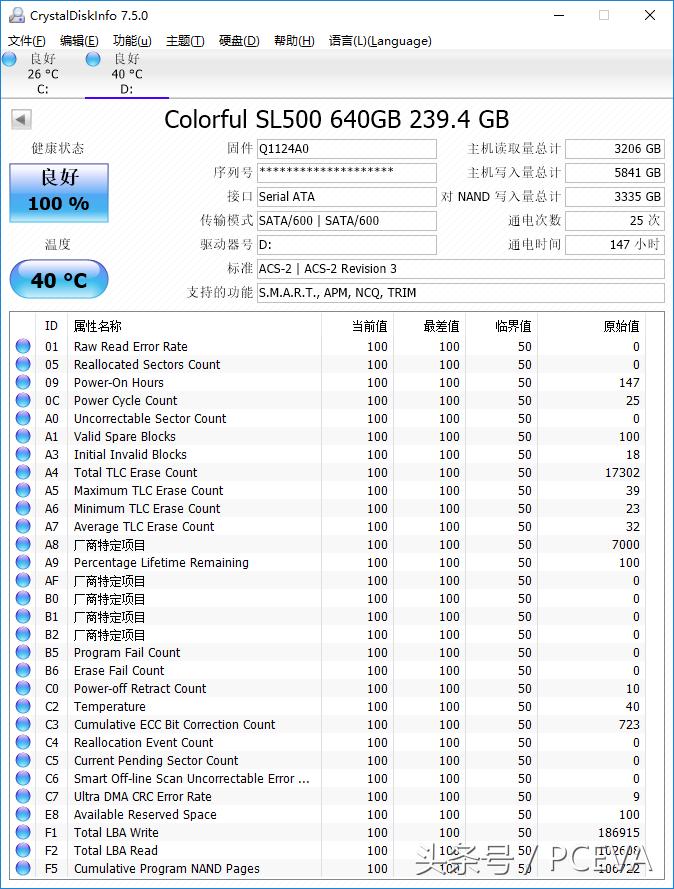
Task: Click the status dot for Uncorrectable Sector Count
Action: click(x=23, y=418)
